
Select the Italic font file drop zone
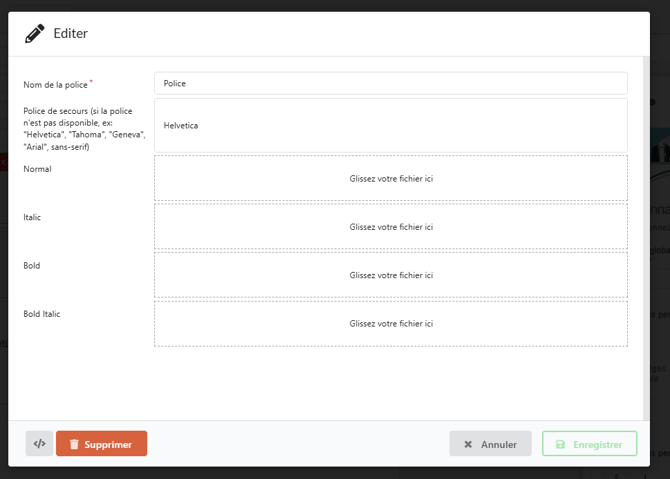click(x=390, y=227)
